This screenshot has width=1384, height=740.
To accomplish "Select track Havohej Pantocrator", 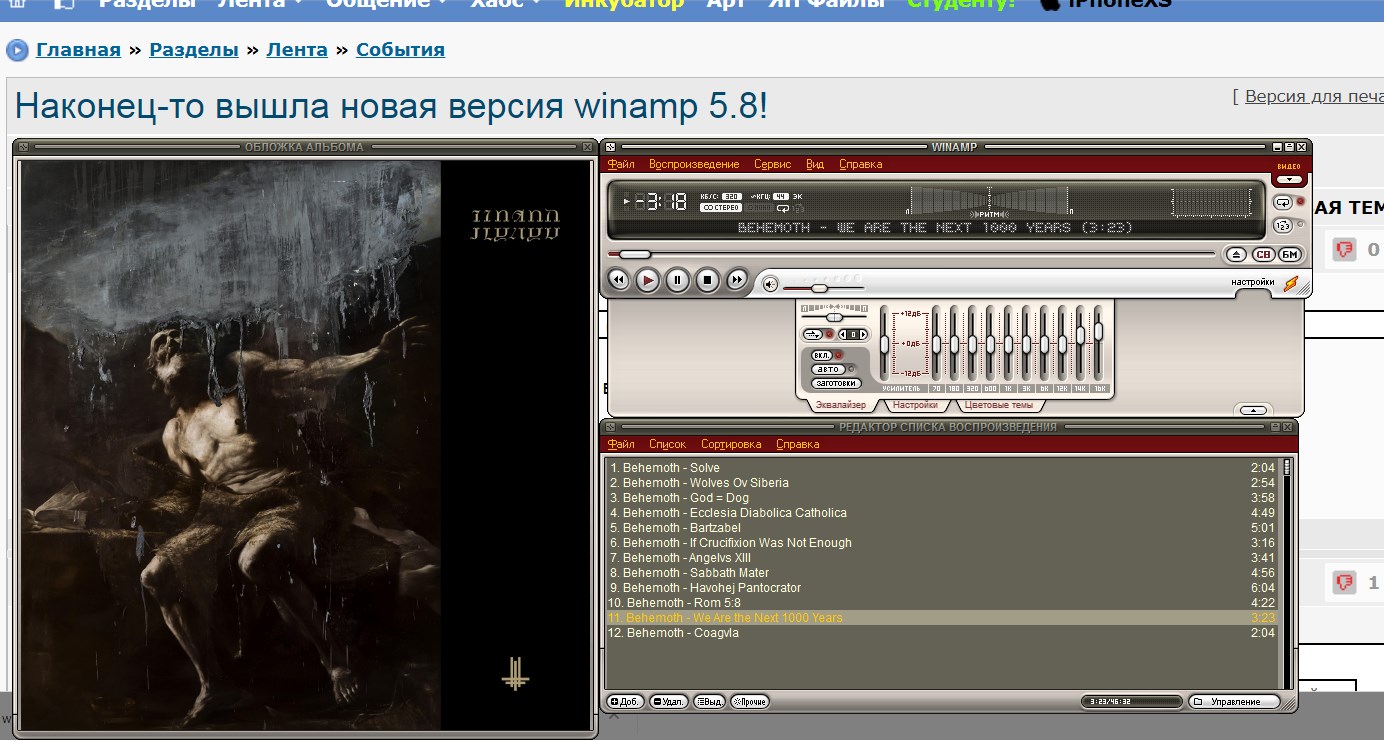I will coord(942,588).
